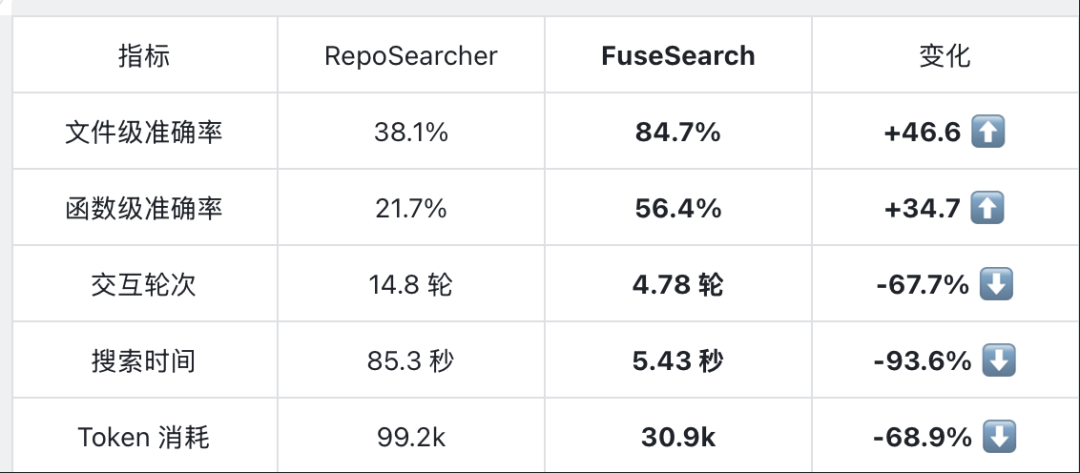Click the Token 消耗 row label
The height and width of the screenshot is (473, 1080).
[144, 437]
